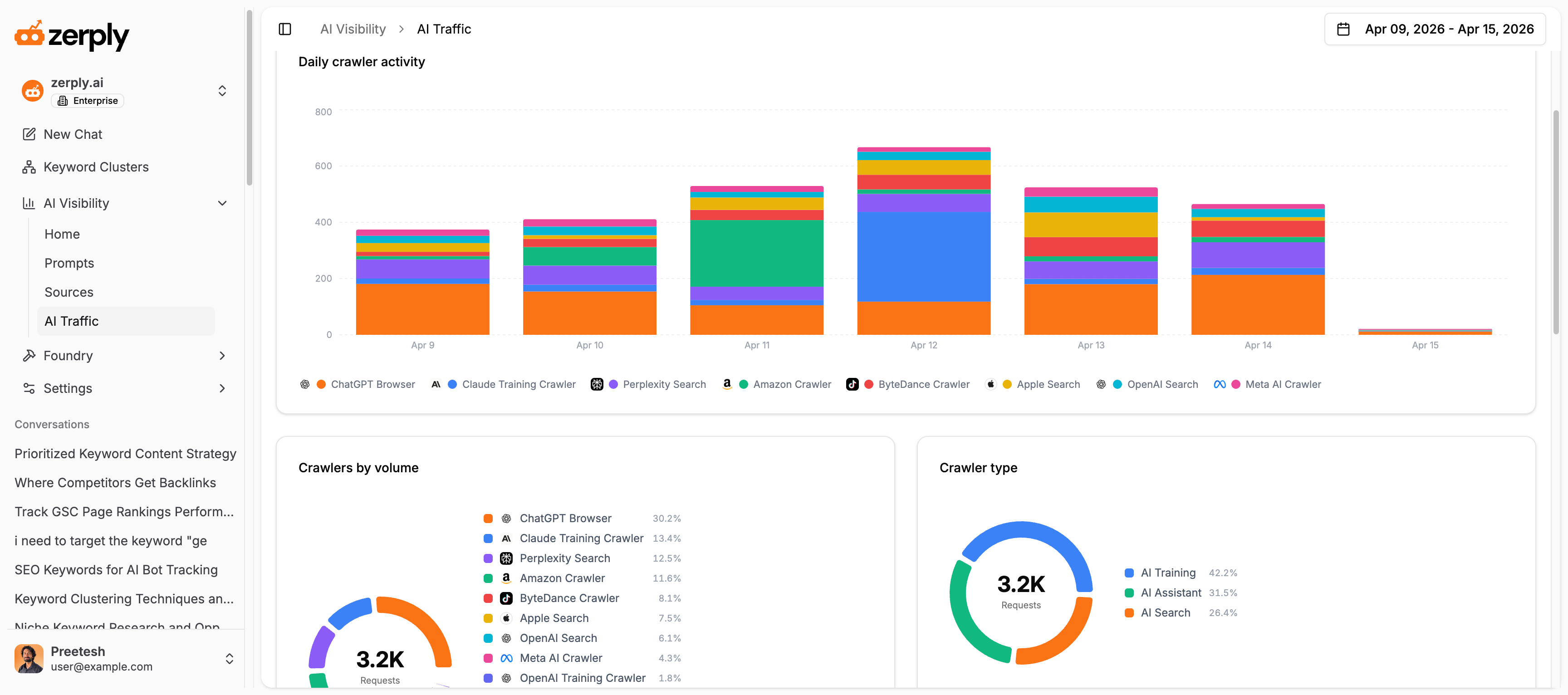Open conversation Keyword Clustering Techniques

tap(124, 599)
